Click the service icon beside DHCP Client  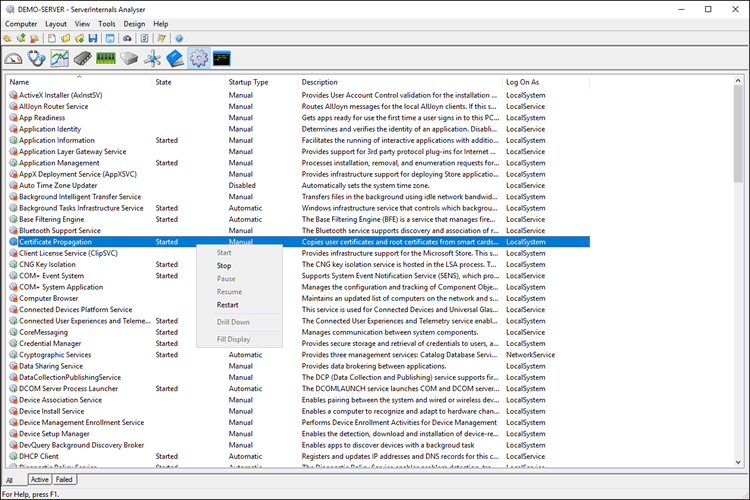coord(13,456)
